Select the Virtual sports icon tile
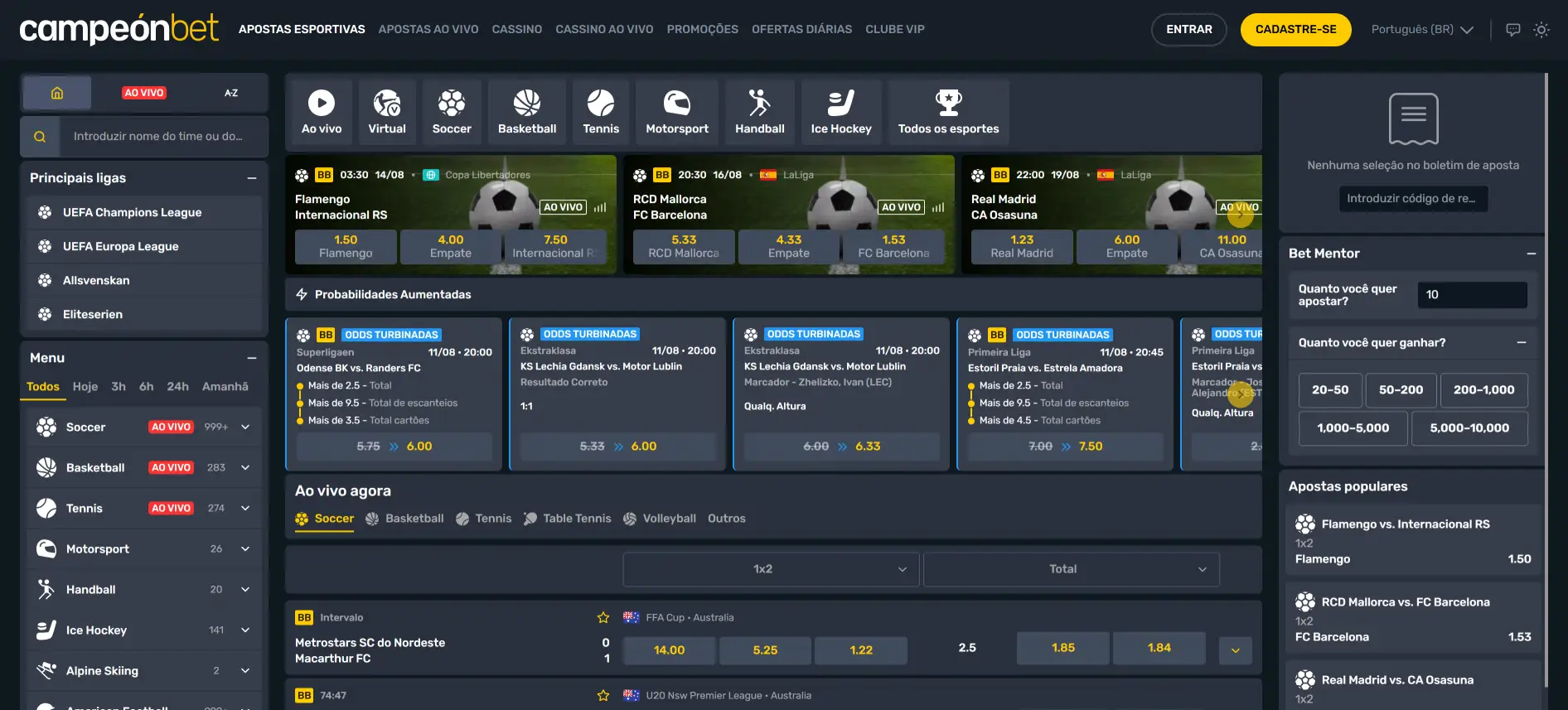The width and height of the screenshot is (1568, 710). 387,112
